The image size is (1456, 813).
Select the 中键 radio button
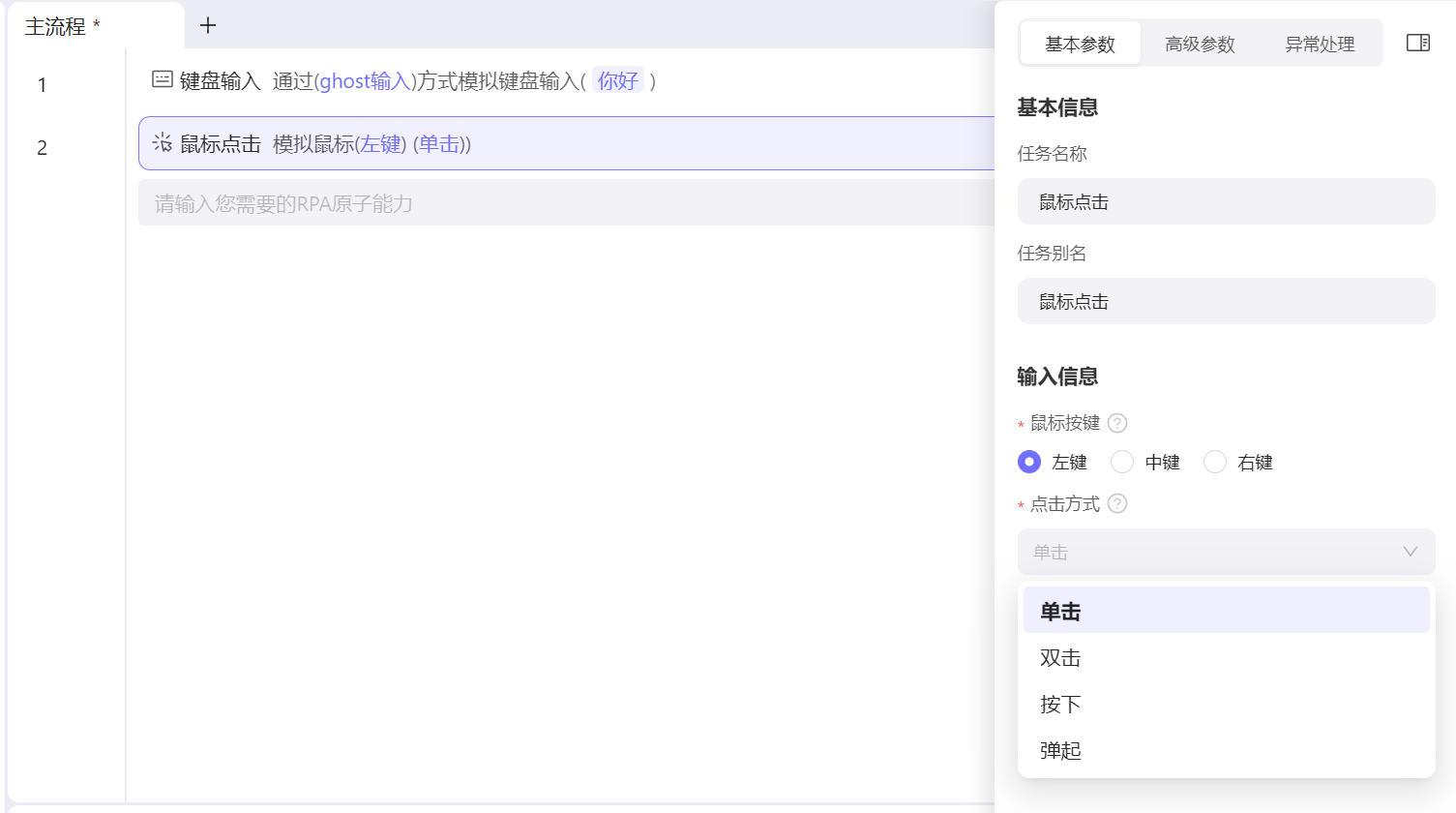[x=1122, y=463]
